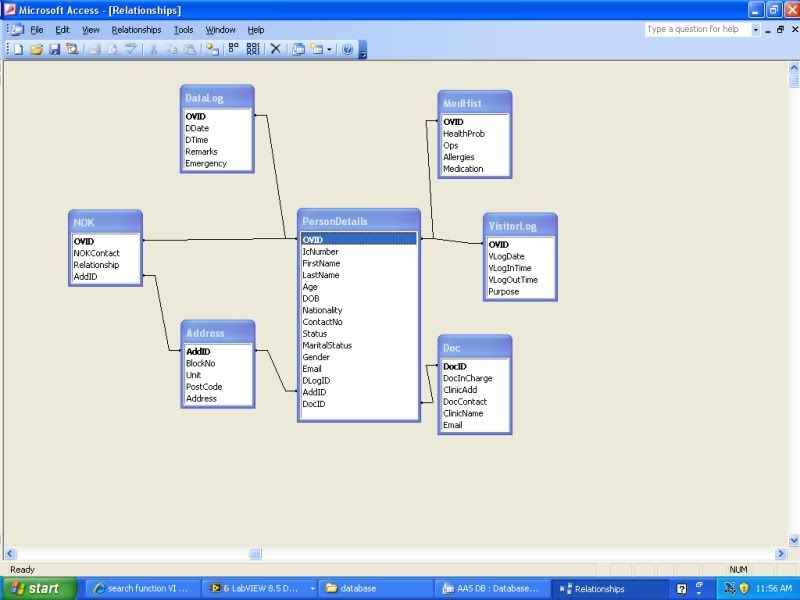Select OVID field in PersonDetails table
Image resolution: width=800 pixels, height=600 pixels.
click(x=358, y=240)
